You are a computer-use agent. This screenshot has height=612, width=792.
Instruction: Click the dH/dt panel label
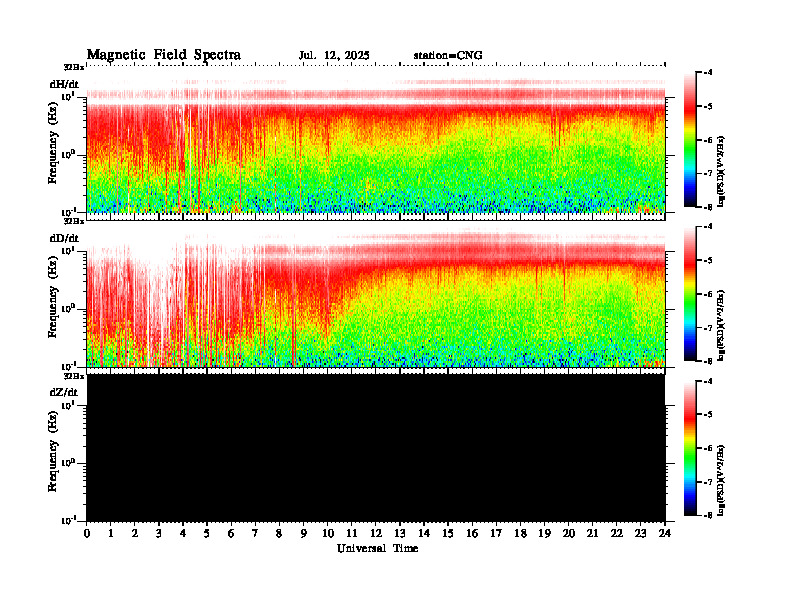point(64,84)
